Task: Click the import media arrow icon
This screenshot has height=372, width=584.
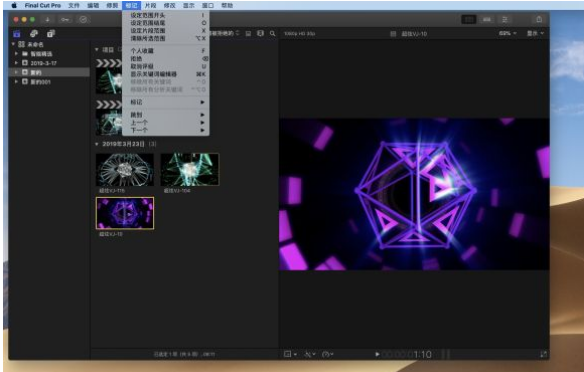Action: pos(48,19)
